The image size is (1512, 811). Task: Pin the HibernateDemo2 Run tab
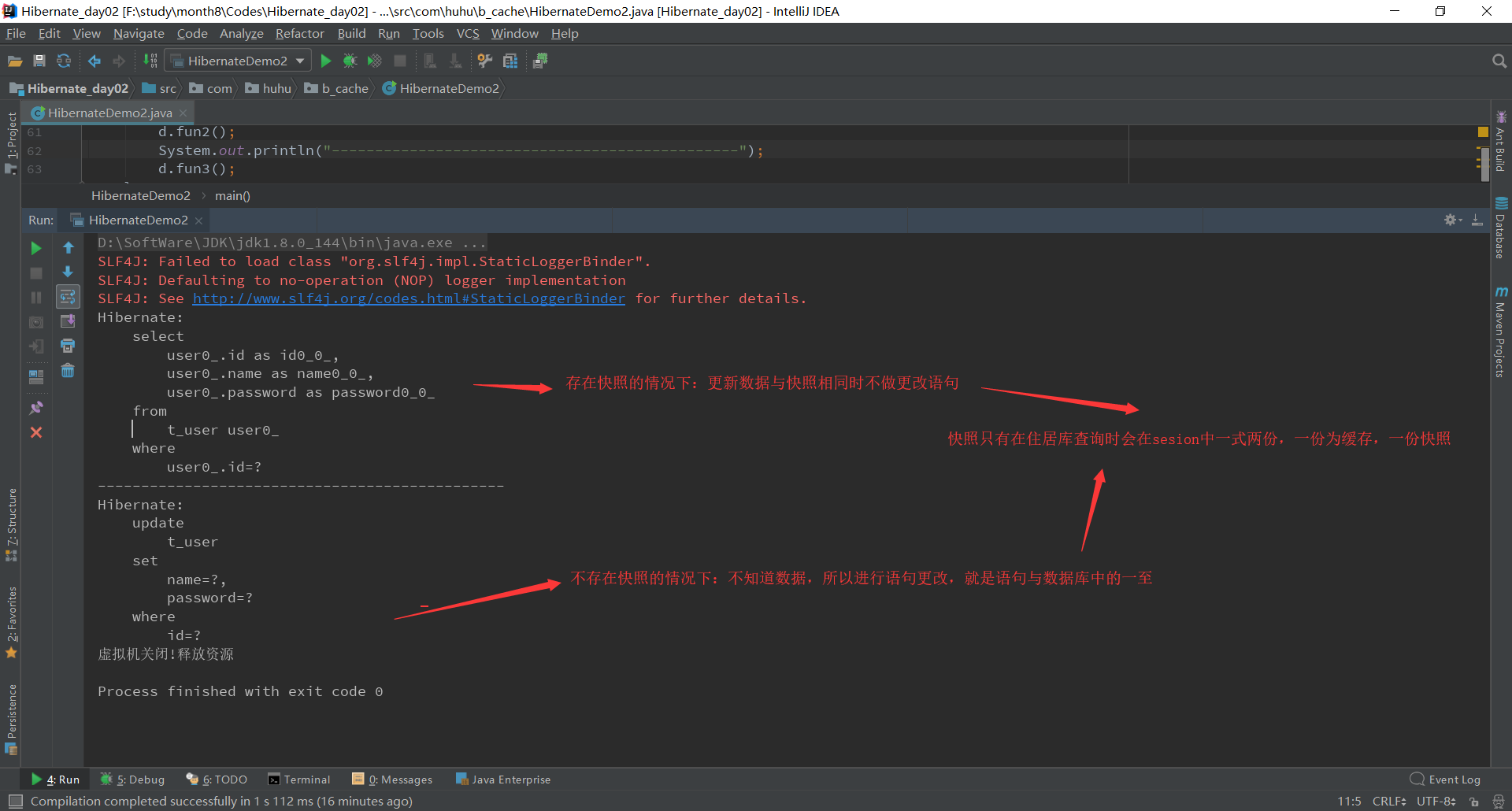[x=36, y=408]
